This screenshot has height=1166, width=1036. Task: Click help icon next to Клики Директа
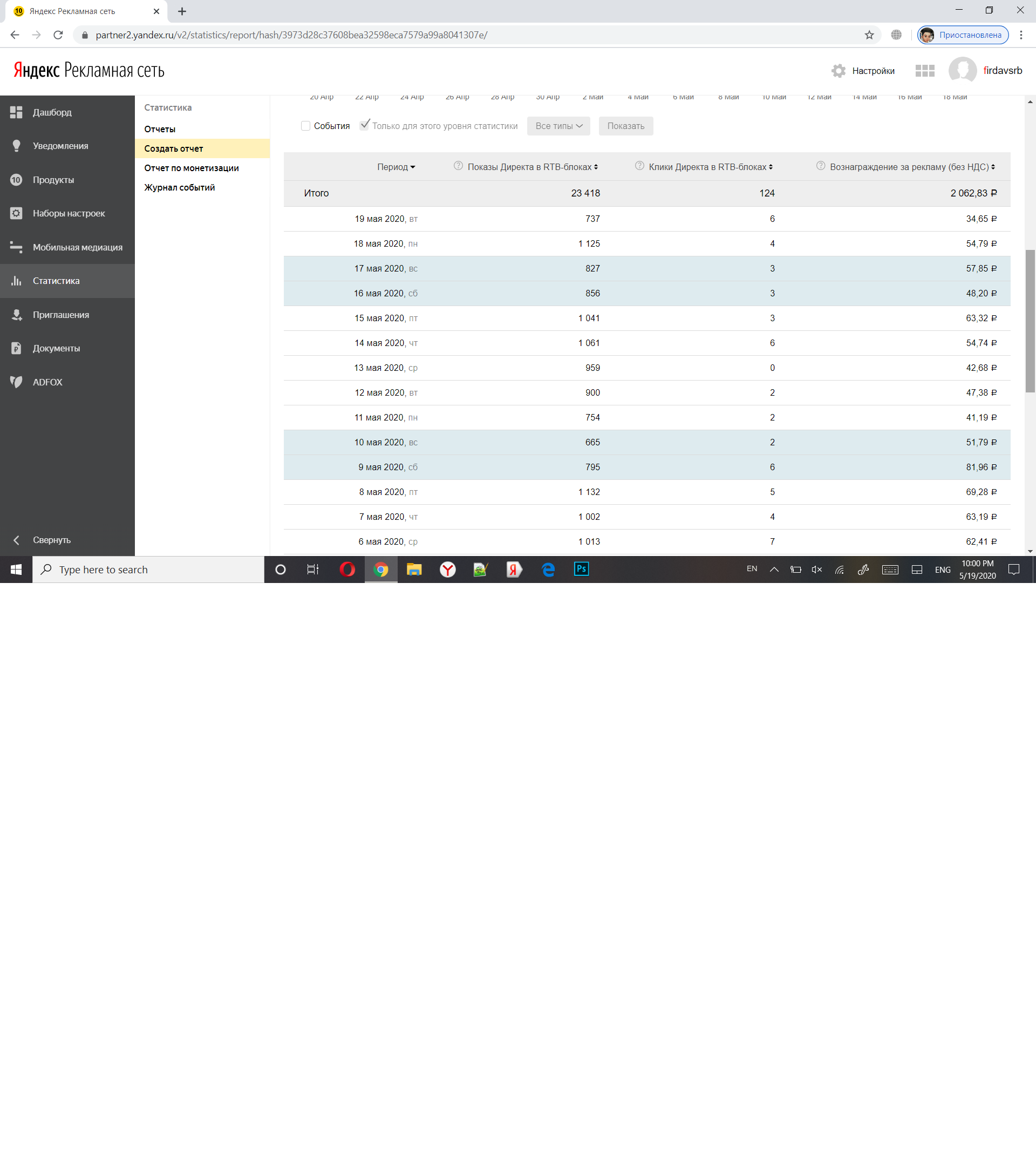[639, 166]
